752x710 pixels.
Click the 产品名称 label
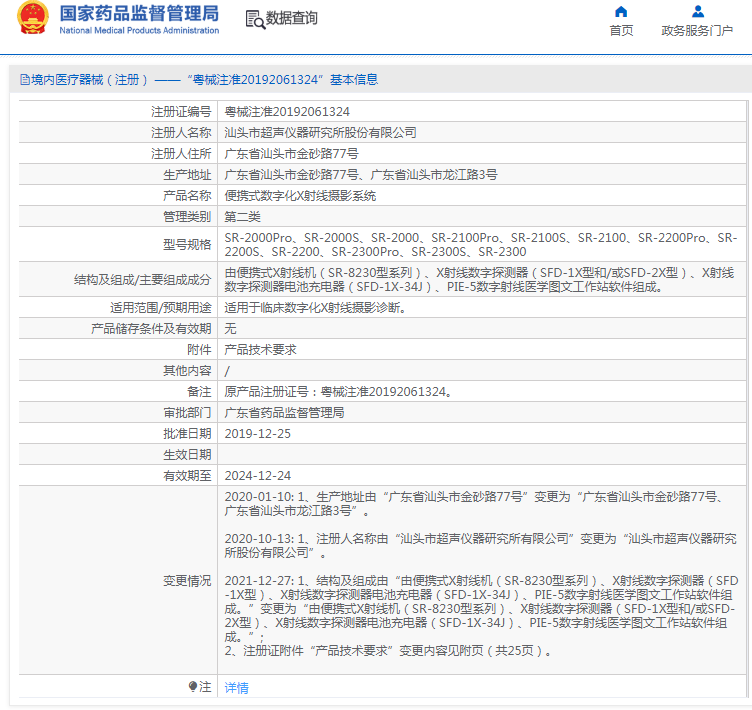pyautogui.click(x=187, y=196)
